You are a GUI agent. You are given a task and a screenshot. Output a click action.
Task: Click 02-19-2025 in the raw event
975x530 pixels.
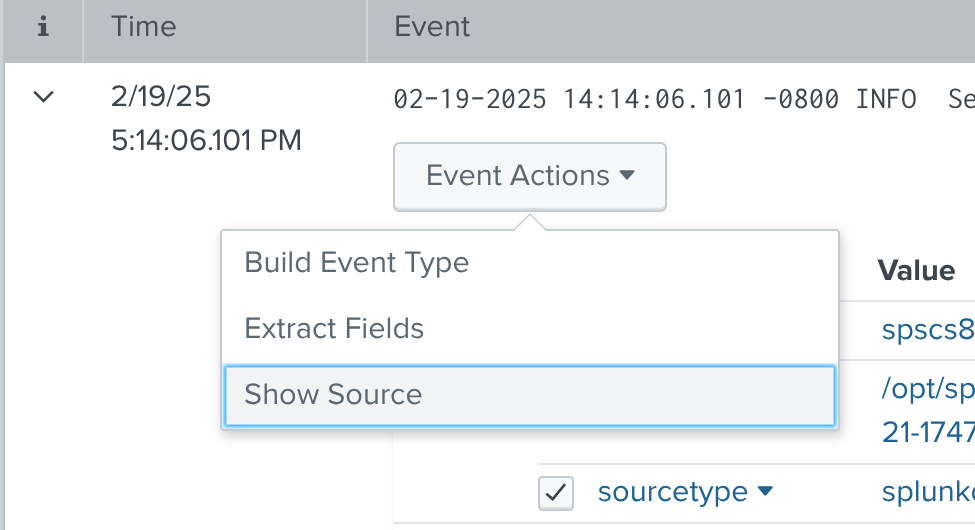[470, 99]
